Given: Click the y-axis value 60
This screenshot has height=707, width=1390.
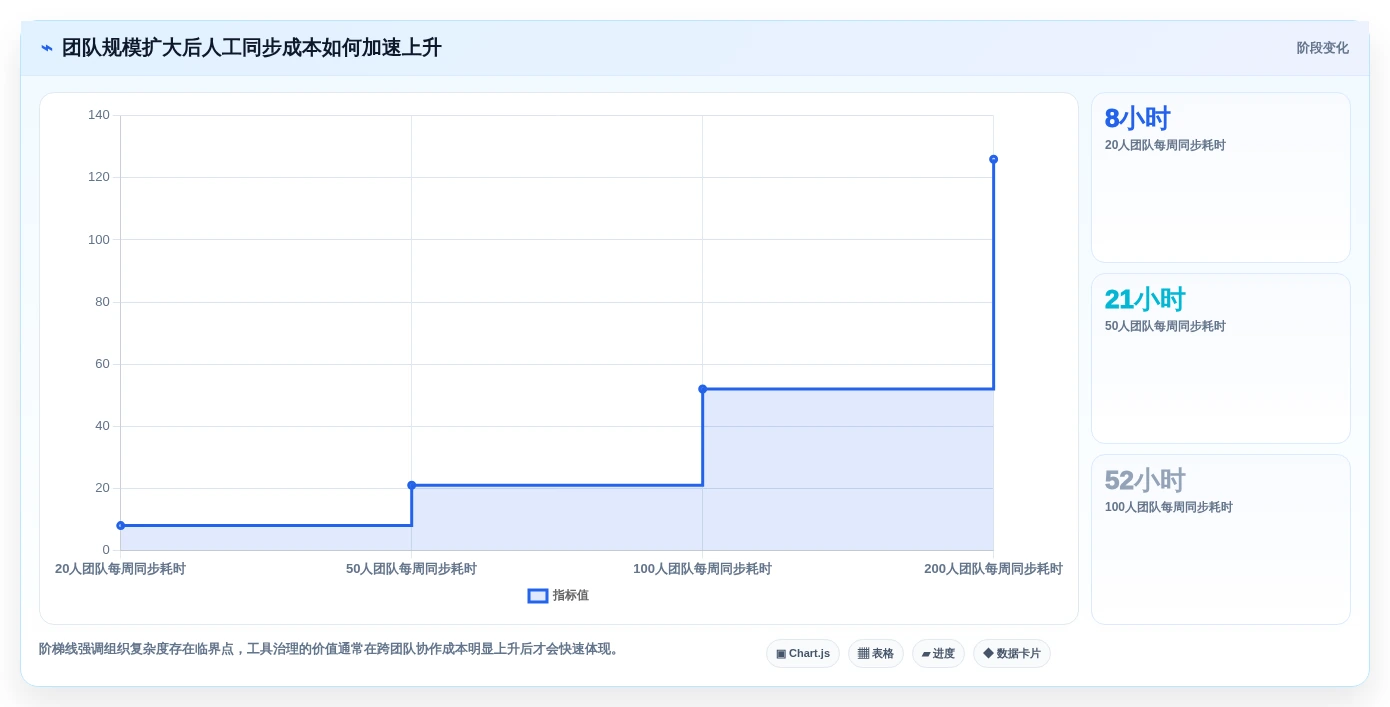Looking at the screenshot, I should click(x=102, y=364).
